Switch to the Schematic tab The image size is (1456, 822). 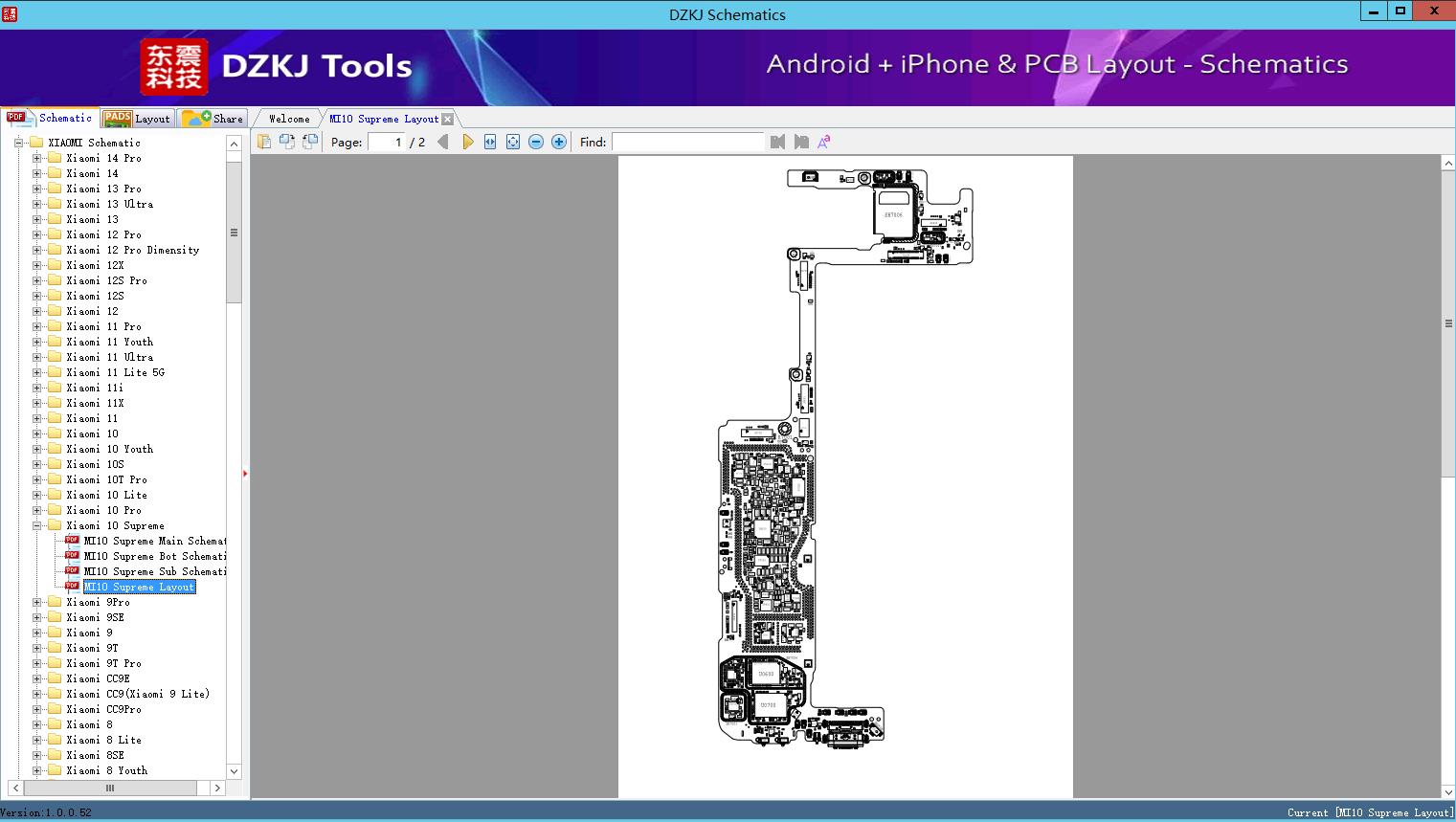pos(50,118)
